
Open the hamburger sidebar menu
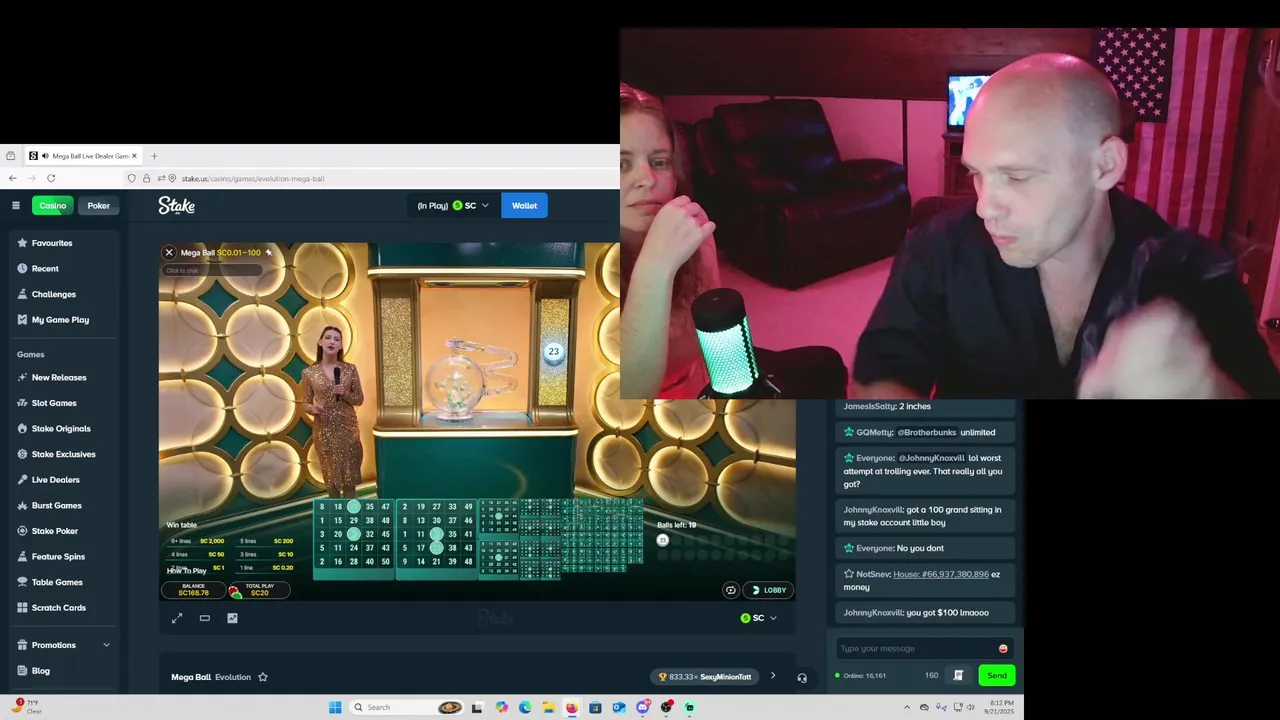click(x=16, y=205)
